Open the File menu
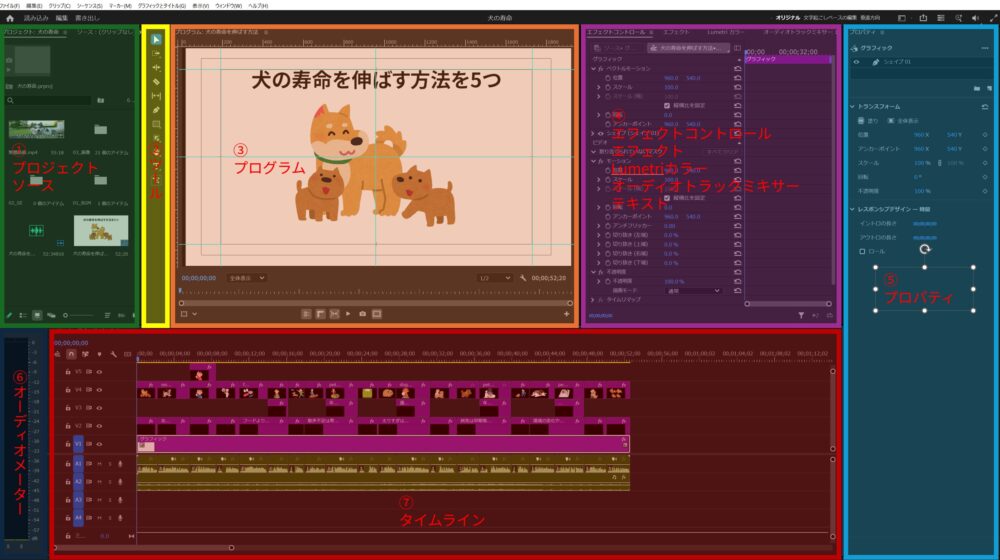Screen dimensions: 1000x560 coord(10,6)
